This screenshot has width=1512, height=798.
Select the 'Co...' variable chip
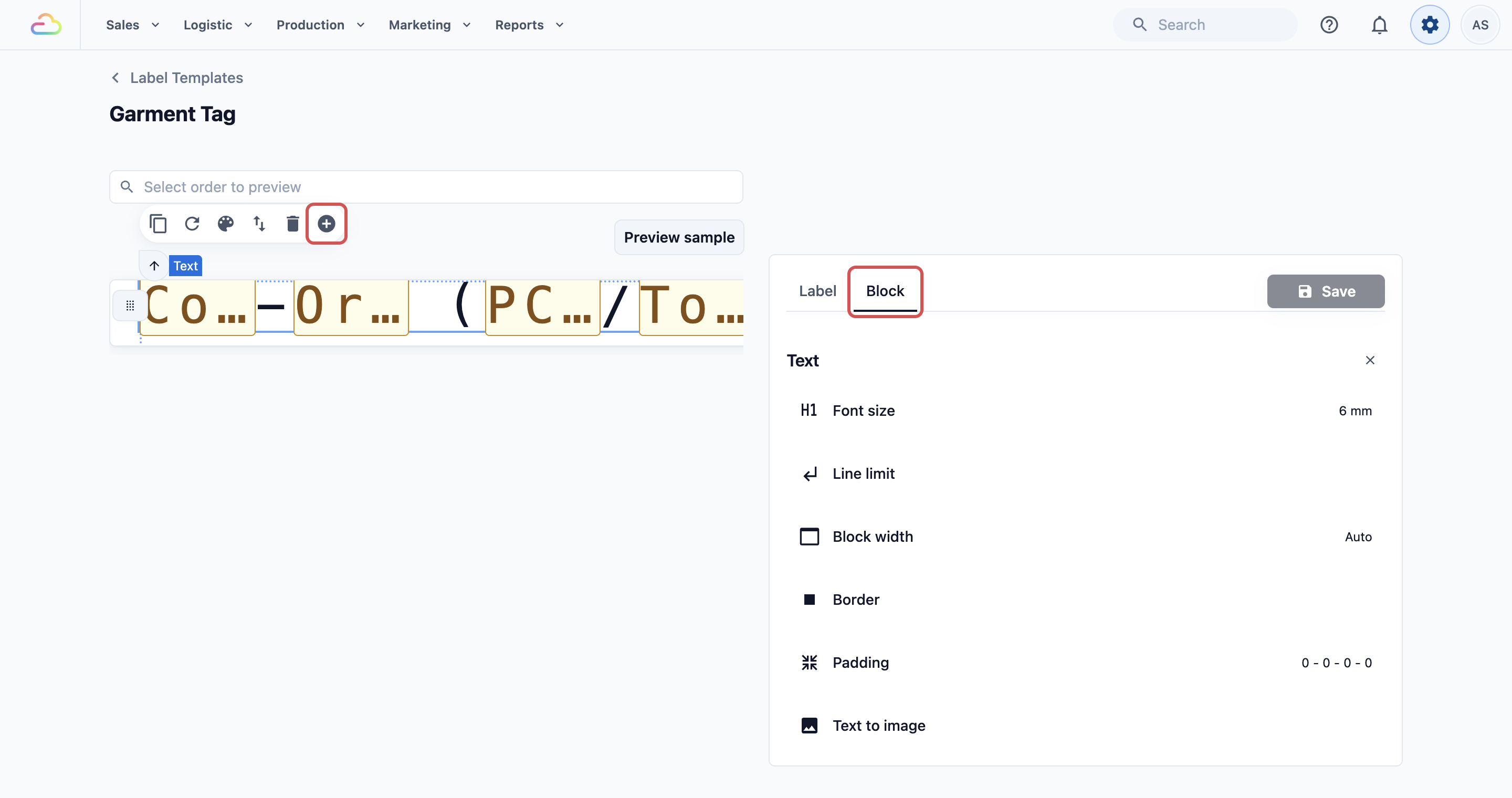197,307
